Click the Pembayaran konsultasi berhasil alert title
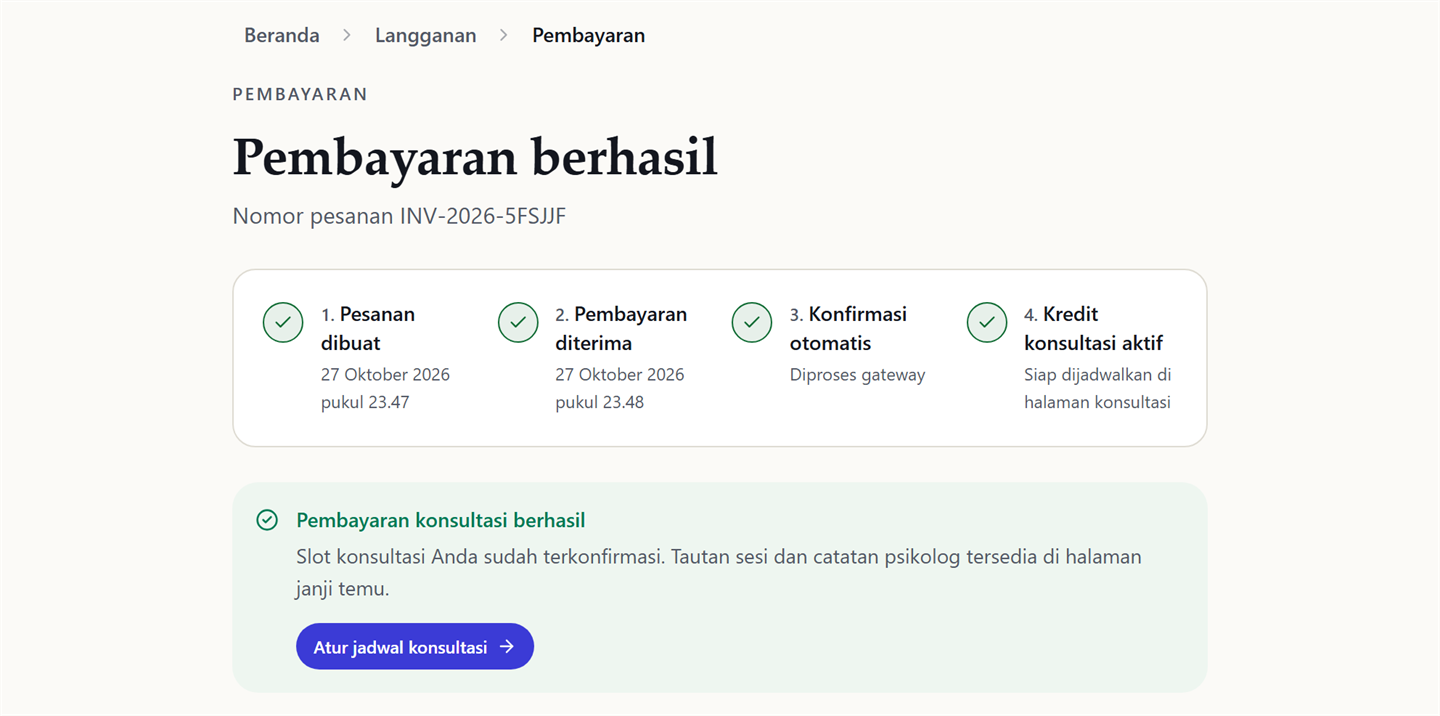Viewport: 1440px width, 716px height. [441, 520]
